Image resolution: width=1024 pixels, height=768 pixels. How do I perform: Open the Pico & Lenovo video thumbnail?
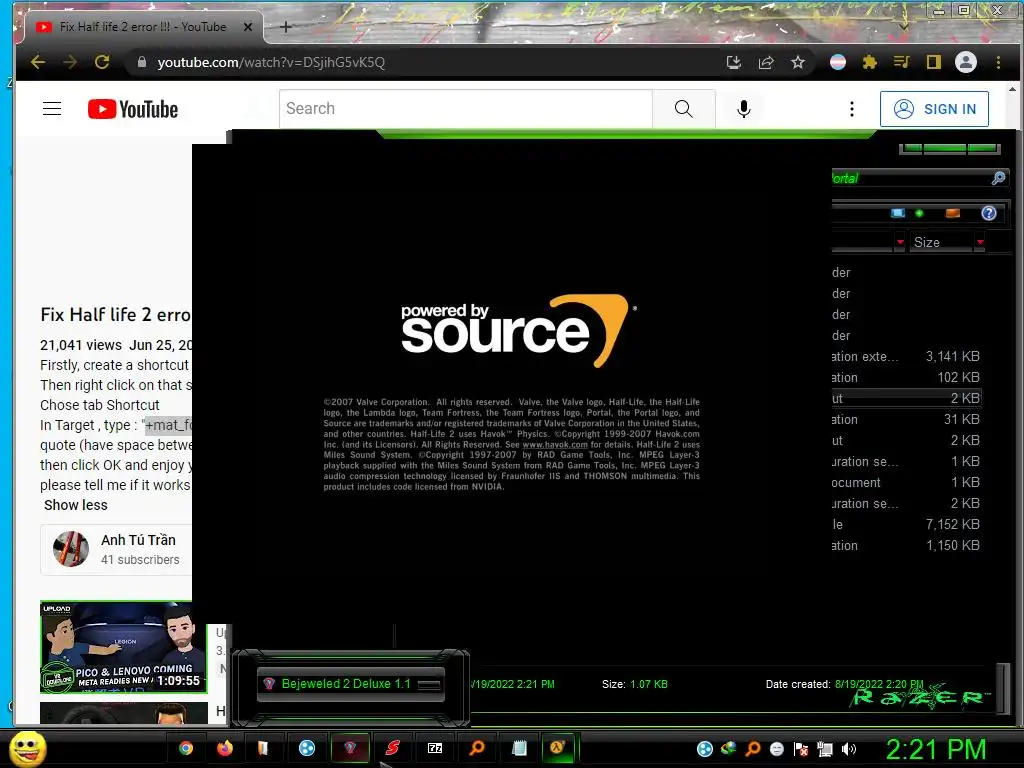(x=123, y=647)
